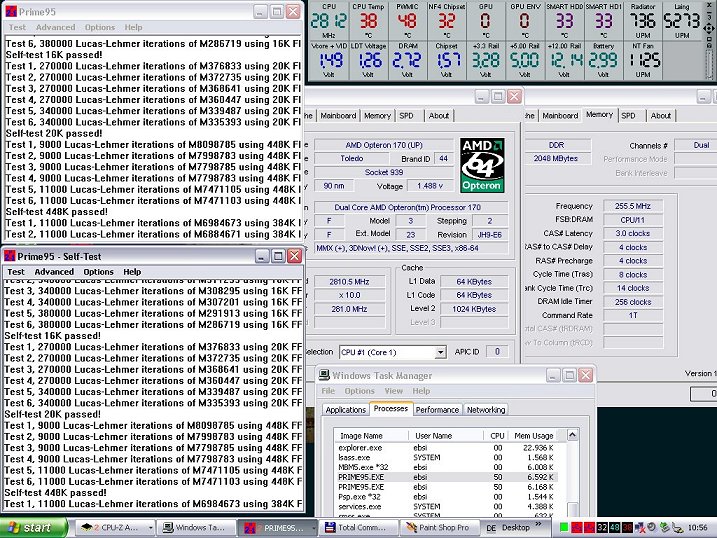This screenshot has width=717, height=538.
Task: Select PRIME95.EXE row using 6.592 K
Action: (x=446, y=477)
